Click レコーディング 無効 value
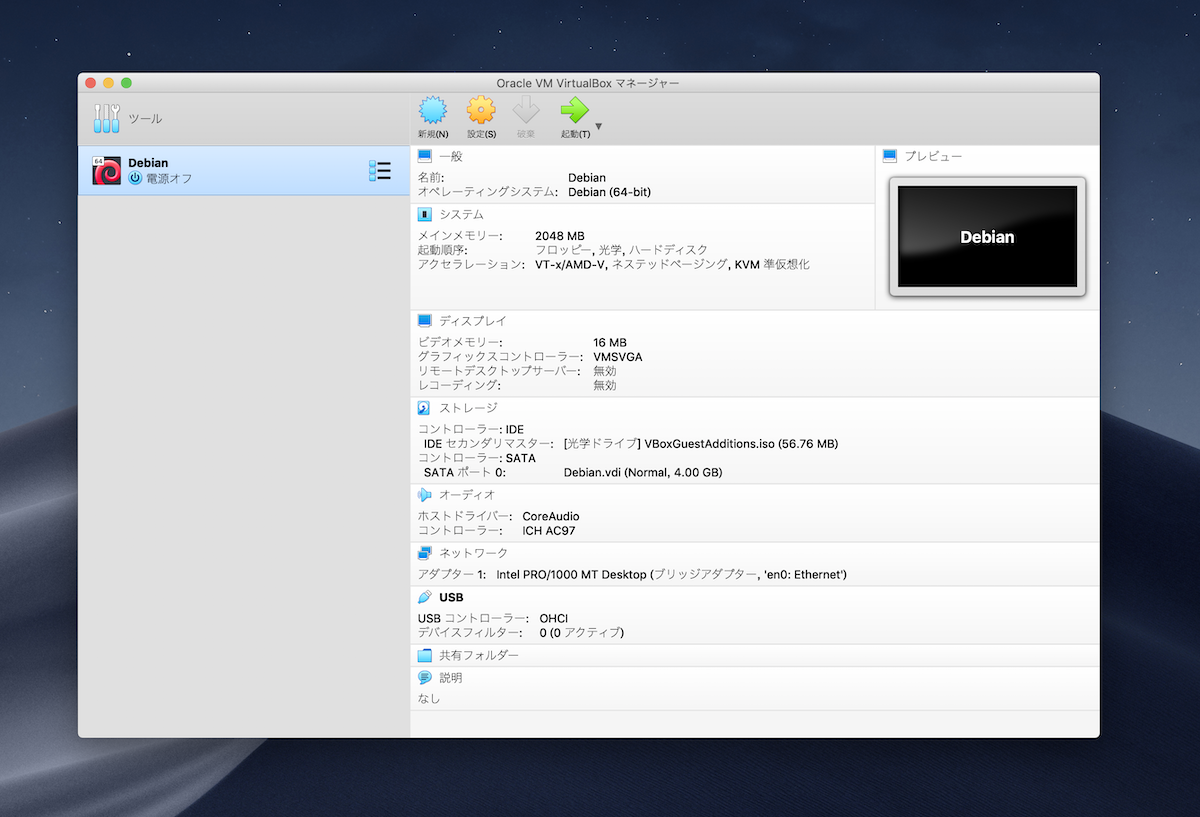The image size is (1200, 817). point(605,385)
